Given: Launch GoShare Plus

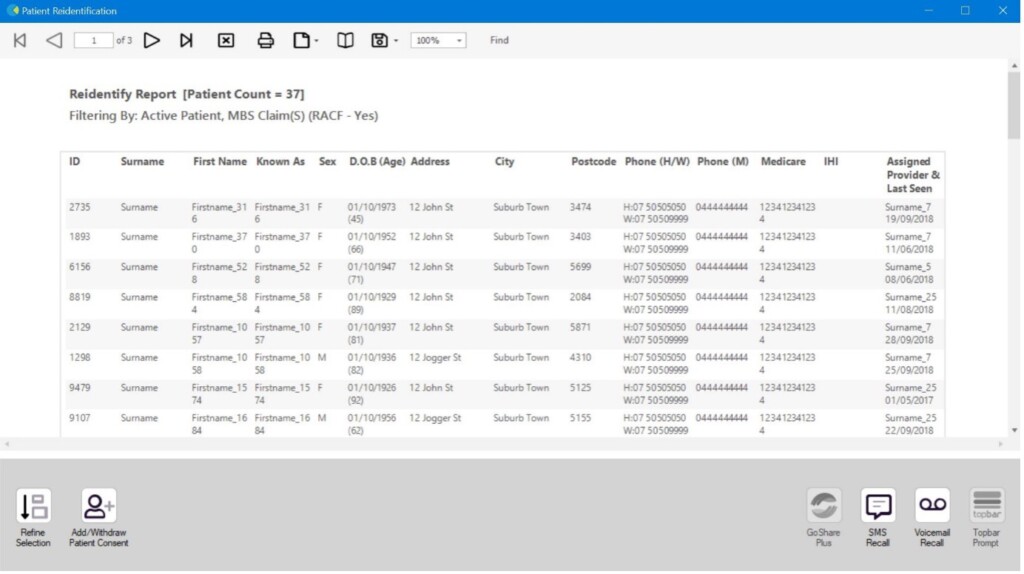Looking at the screenshot, I should (824, 516).
